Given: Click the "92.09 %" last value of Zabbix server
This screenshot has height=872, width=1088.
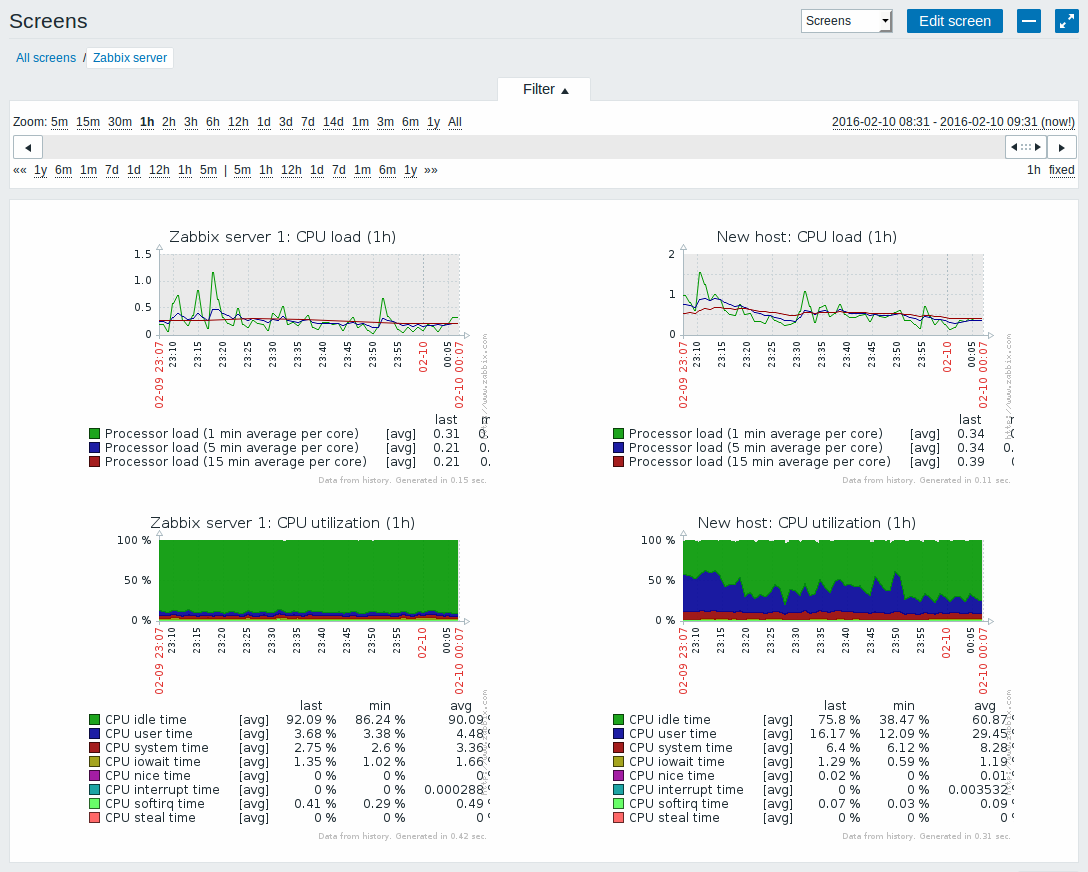Looking at the screenshot, I should point(311,719).
